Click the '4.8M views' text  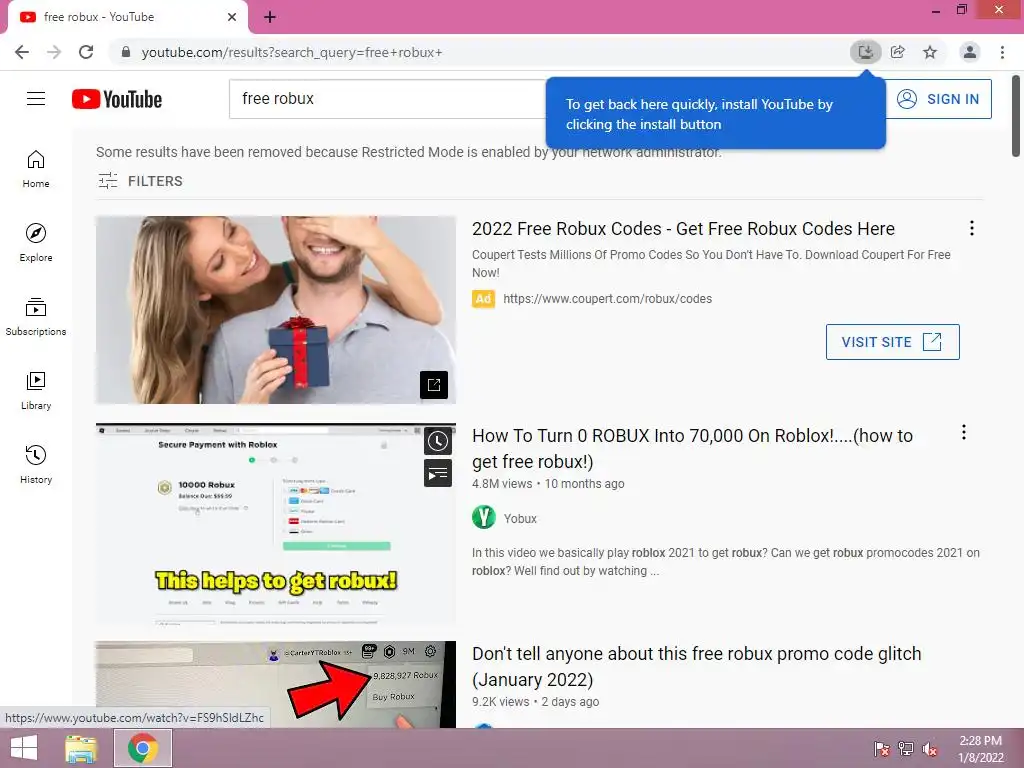(502, 484)
